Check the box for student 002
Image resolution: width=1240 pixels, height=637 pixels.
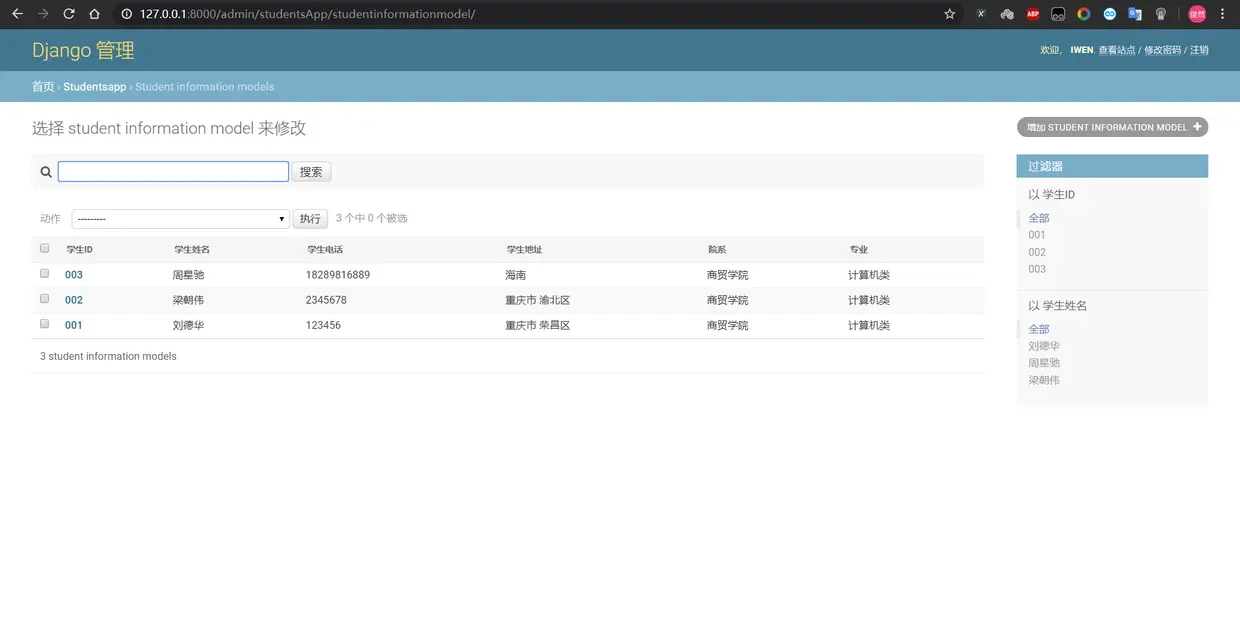tap(44, 298)
